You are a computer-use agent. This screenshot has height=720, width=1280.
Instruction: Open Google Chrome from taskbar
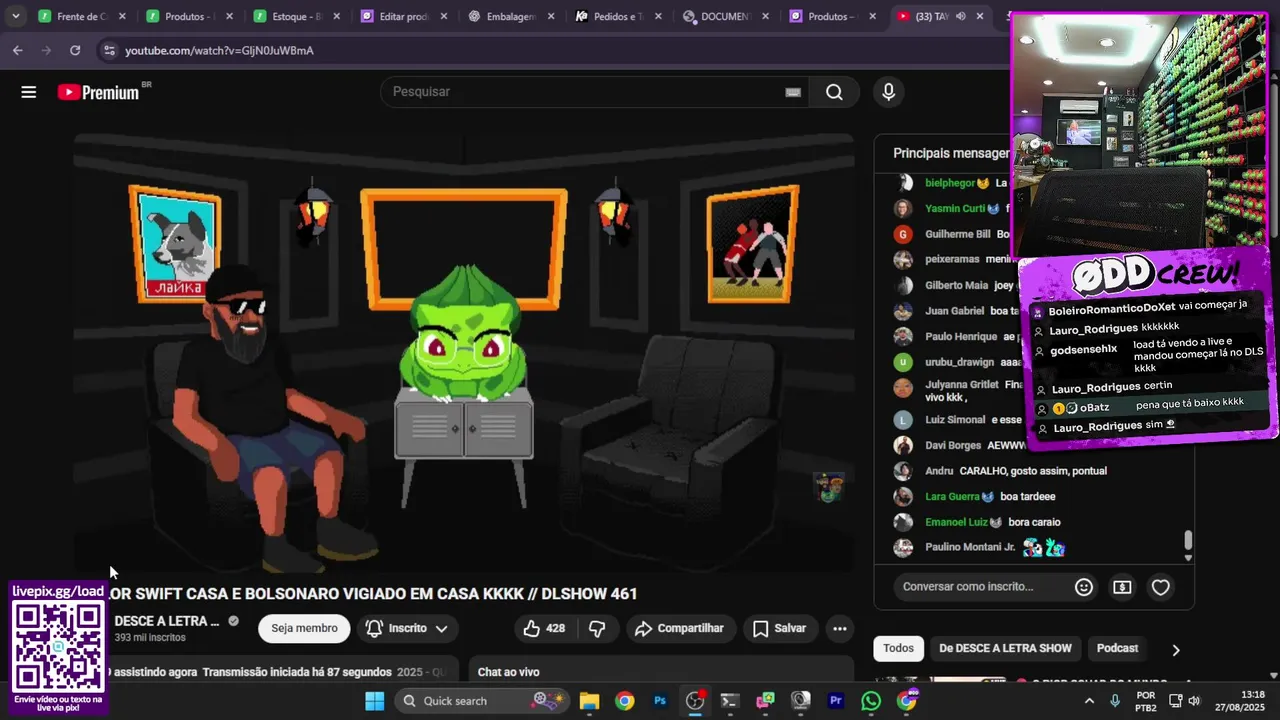[x=624, y=701]
